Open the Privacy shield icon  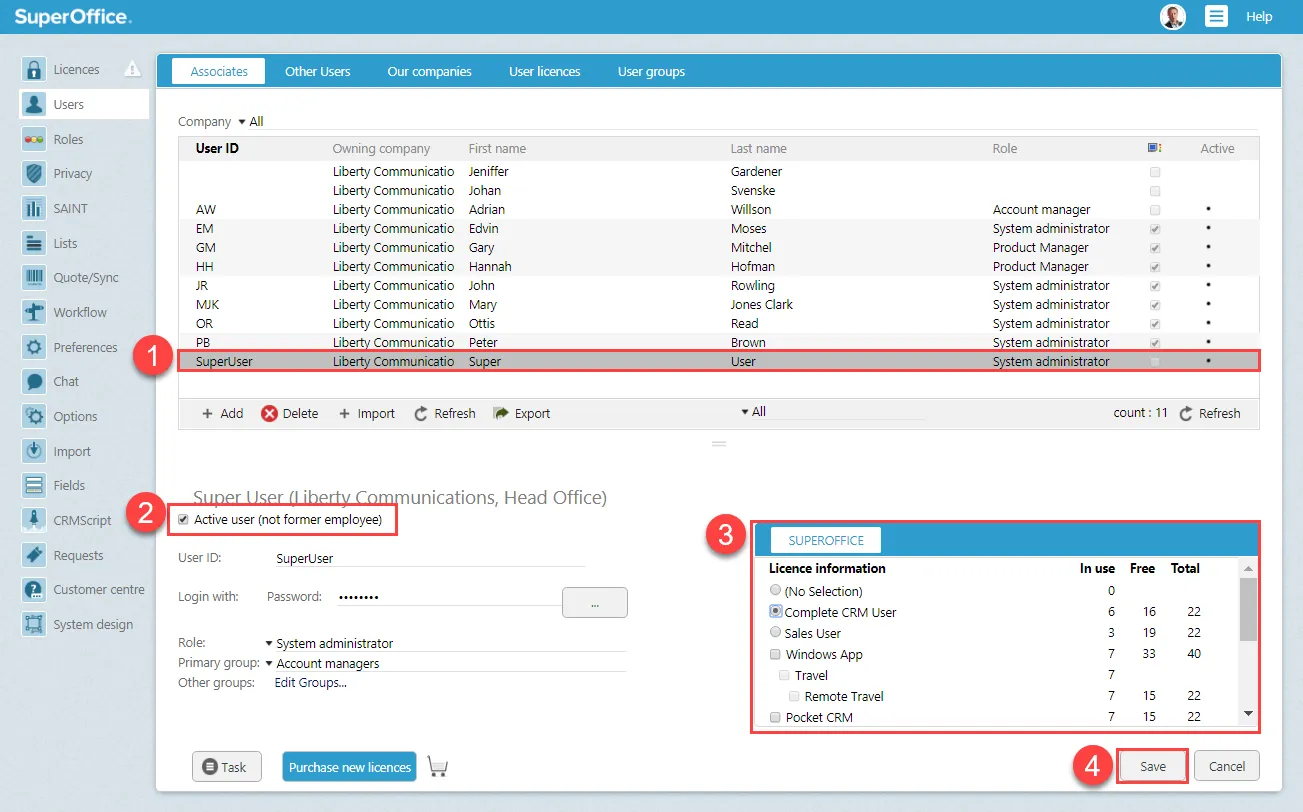pos(35,174)
